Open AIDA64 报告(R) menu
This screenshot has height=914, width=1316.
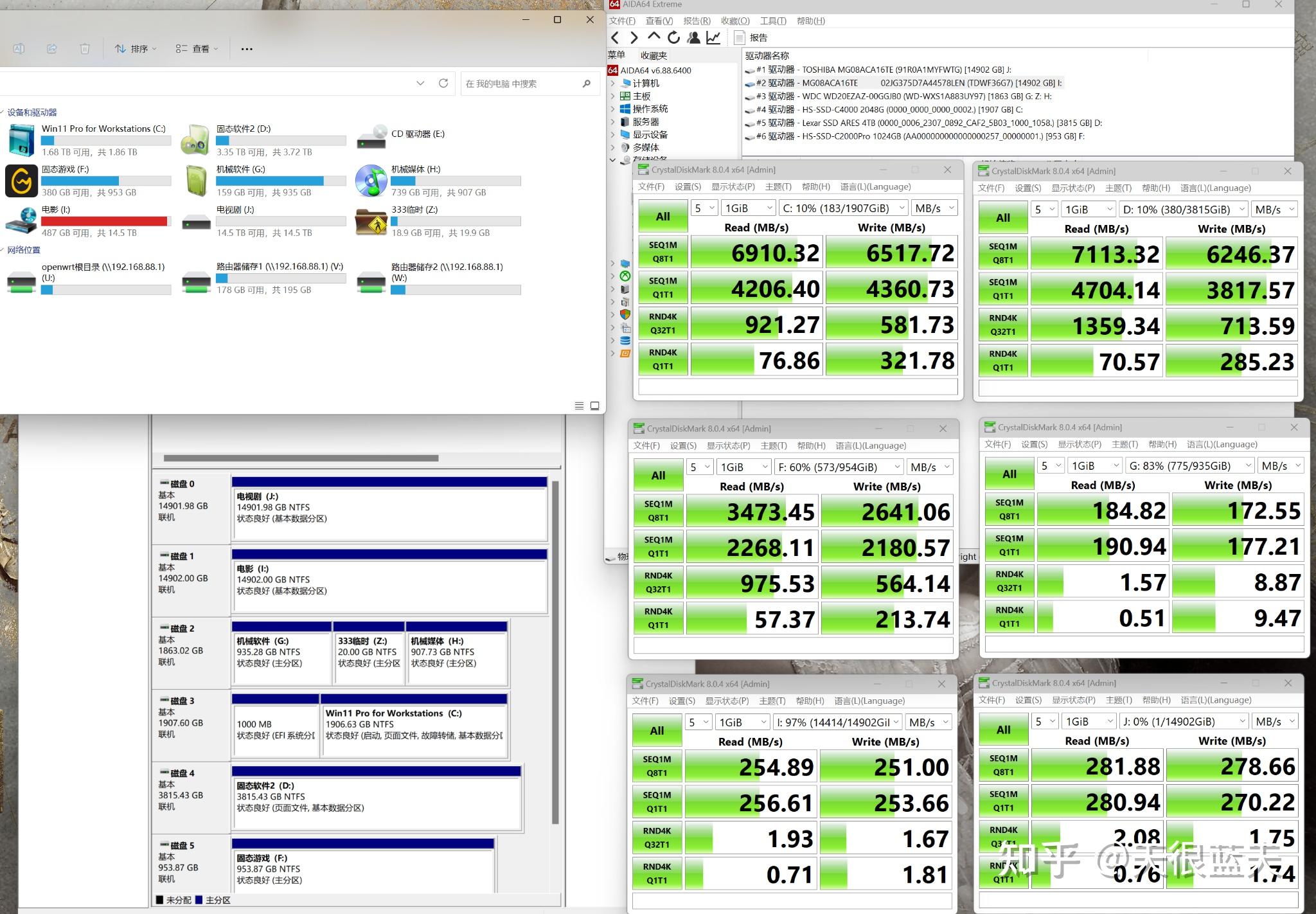click(697, 21)
